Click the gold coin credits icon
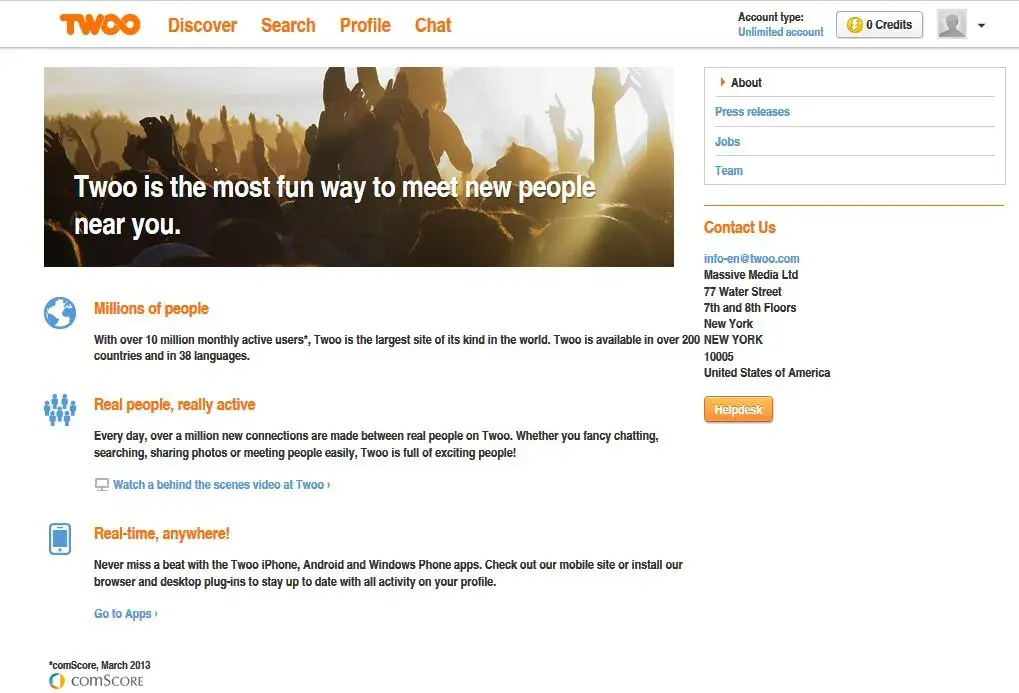Image resolution: width=1019 pixels, height=693 pixels. (x=855, y=25)
